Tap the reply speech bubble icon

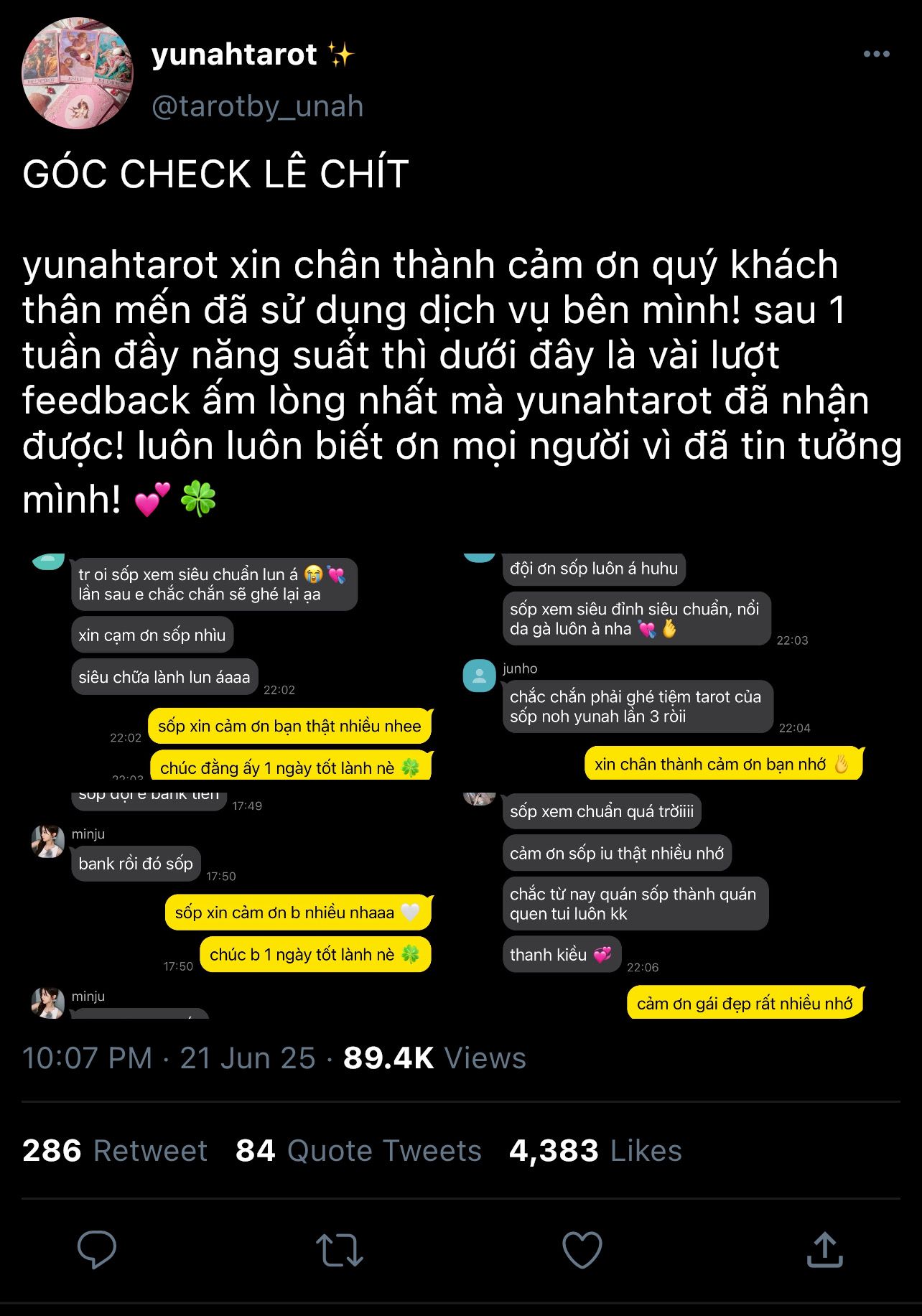pyautogui.click(x=97, y=1249)
